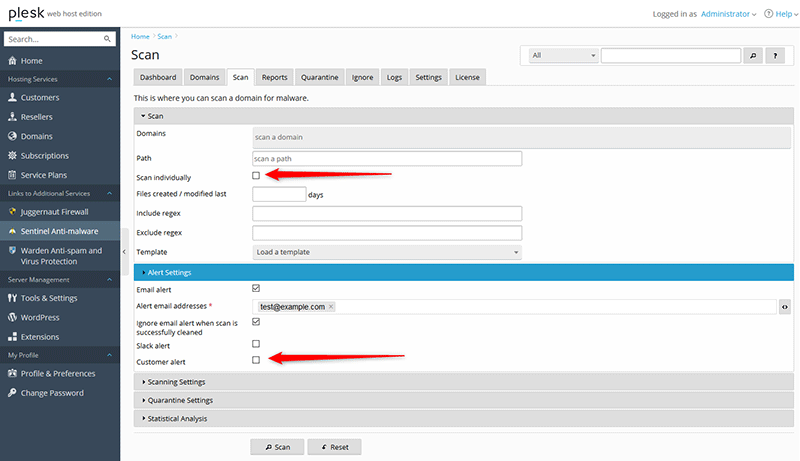
Task: Click the Extensions blocks icon
Action: coord(12,337)
